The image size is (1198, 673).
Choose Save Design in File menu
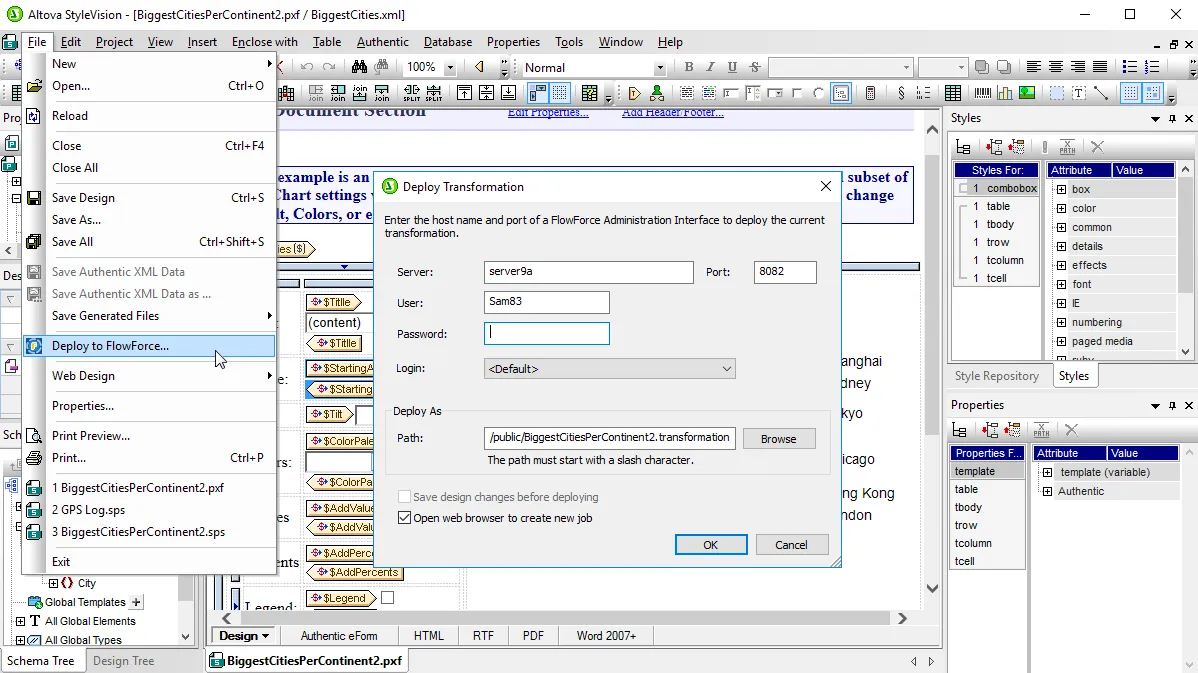coord(148,198)
